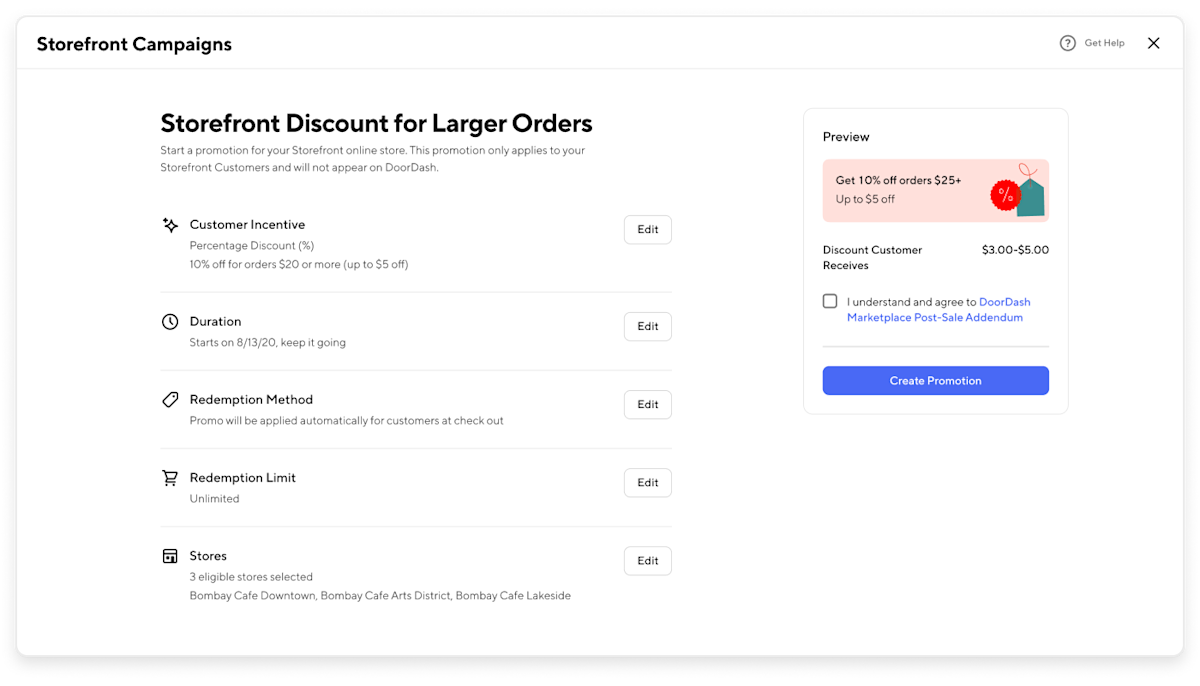The height and width of the screenshot is (686, 1200).
Task: Click the clock icon beside Duration
Action: click(170, 321)
